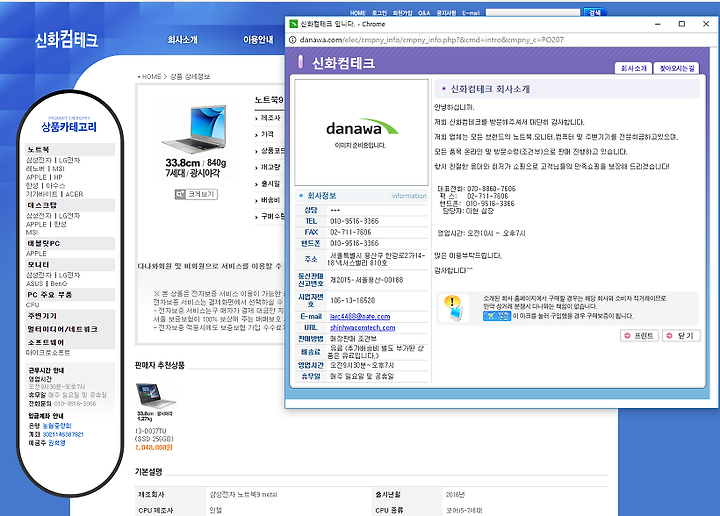720x516 pixels.
Task: Open the 멀티미디어/네트워크 category heading
Action: click(62, 329)
